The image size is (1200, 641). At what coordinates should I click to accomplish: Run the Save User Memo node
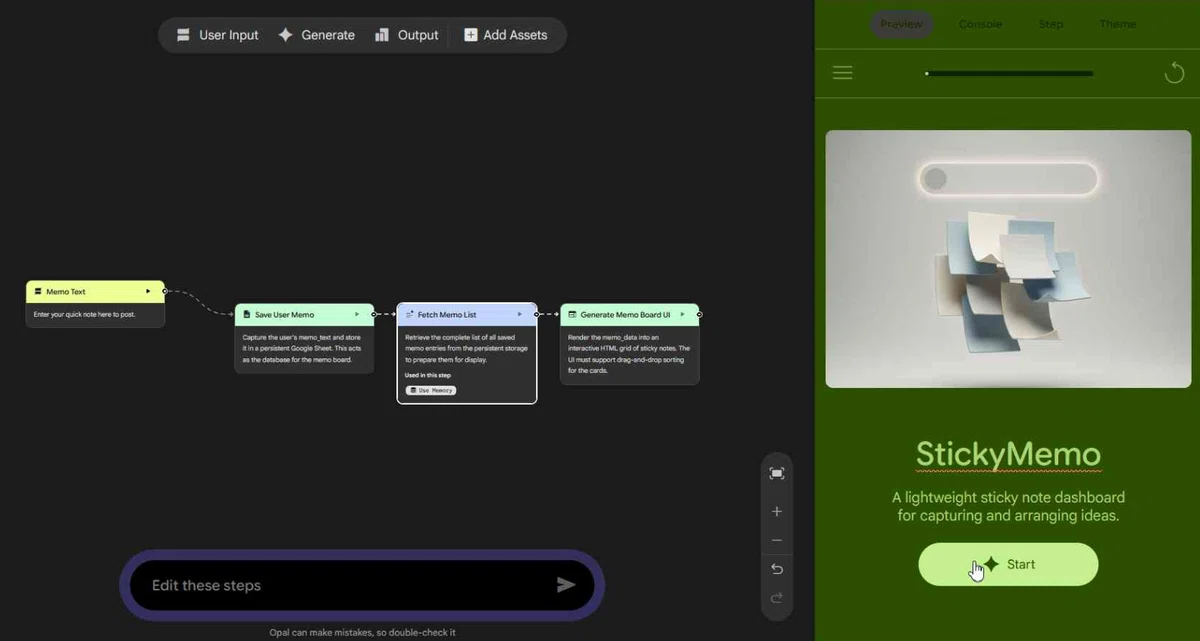[357, 314]
